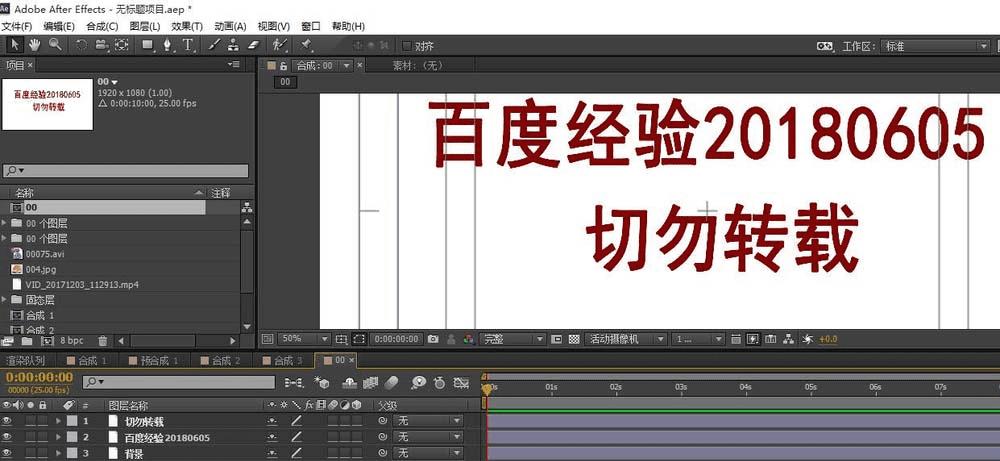Click the viewer 0:00:00:00 current time button
Screen dimensions: 1000x461
point(396,339)
